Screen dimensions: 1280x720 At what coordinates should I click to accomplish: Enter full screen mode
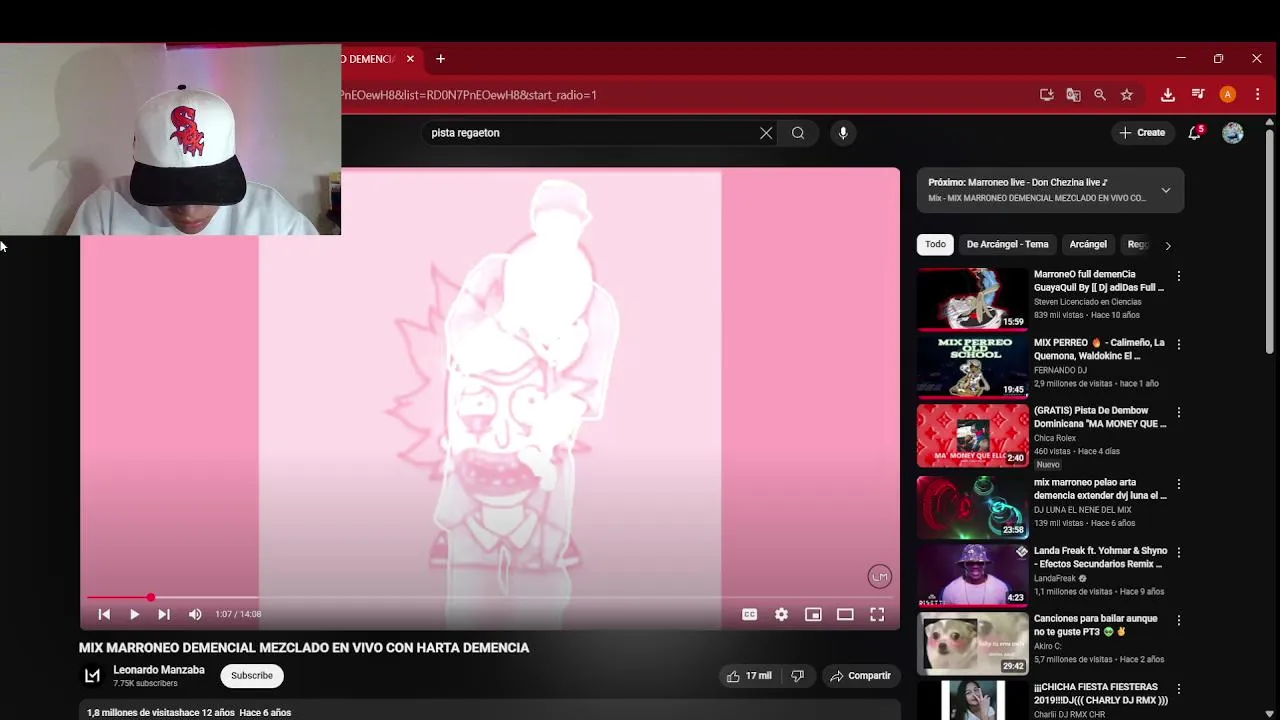click(877, 614)
